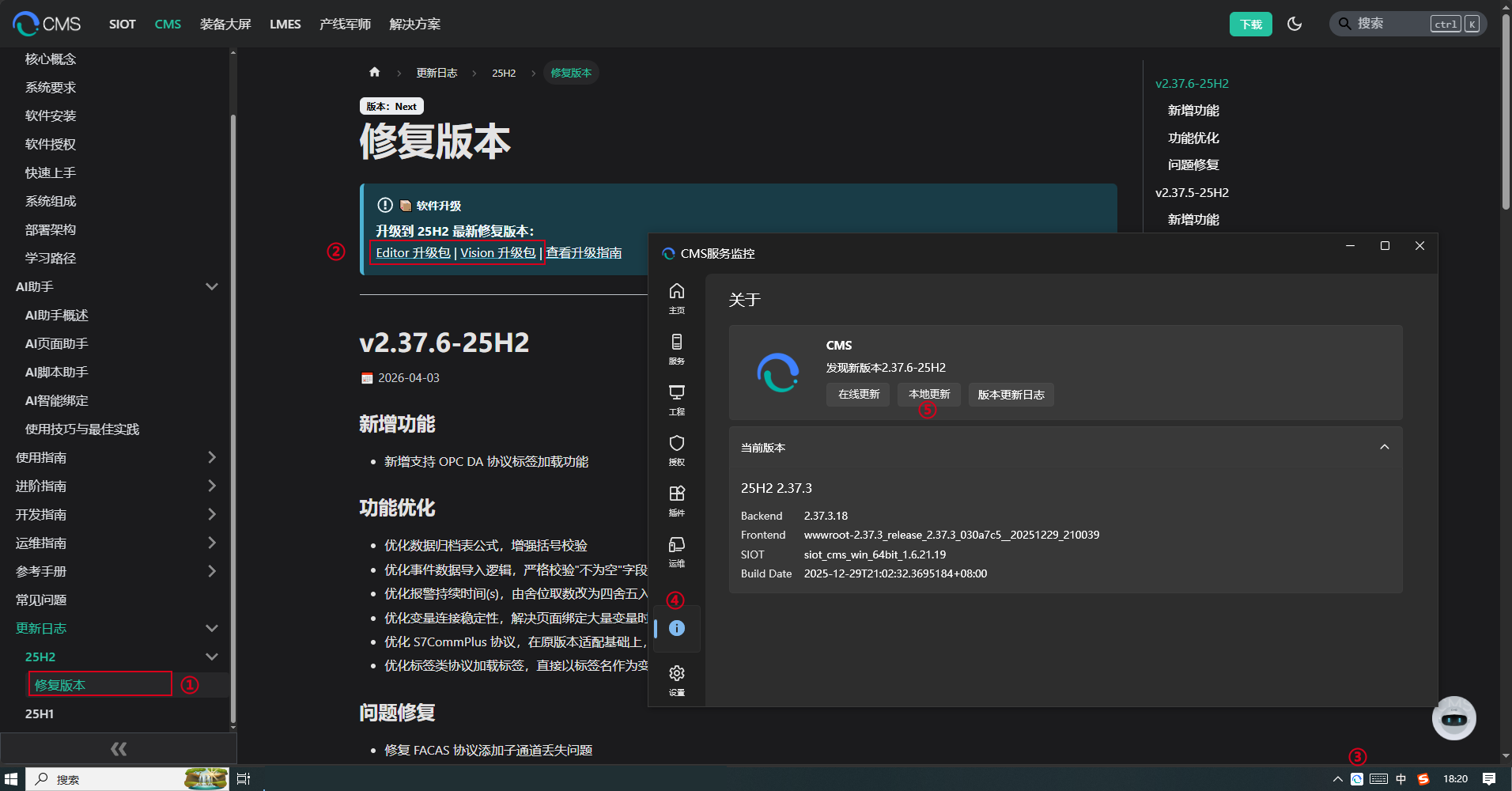Switch to the LMES top navigation item
The height and width of the screenshot is (791, 1512).
[x=285, y=24]
